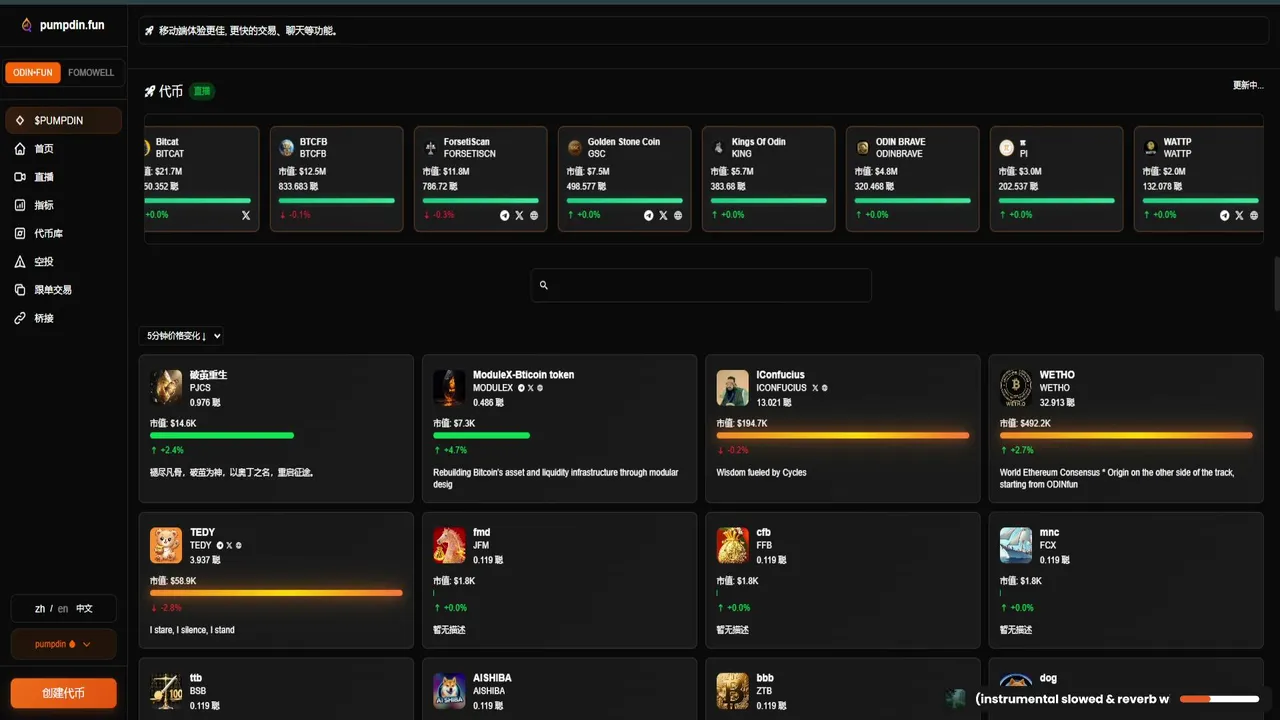
Task: Go to 首页 home page
Action: coord(64,149)
